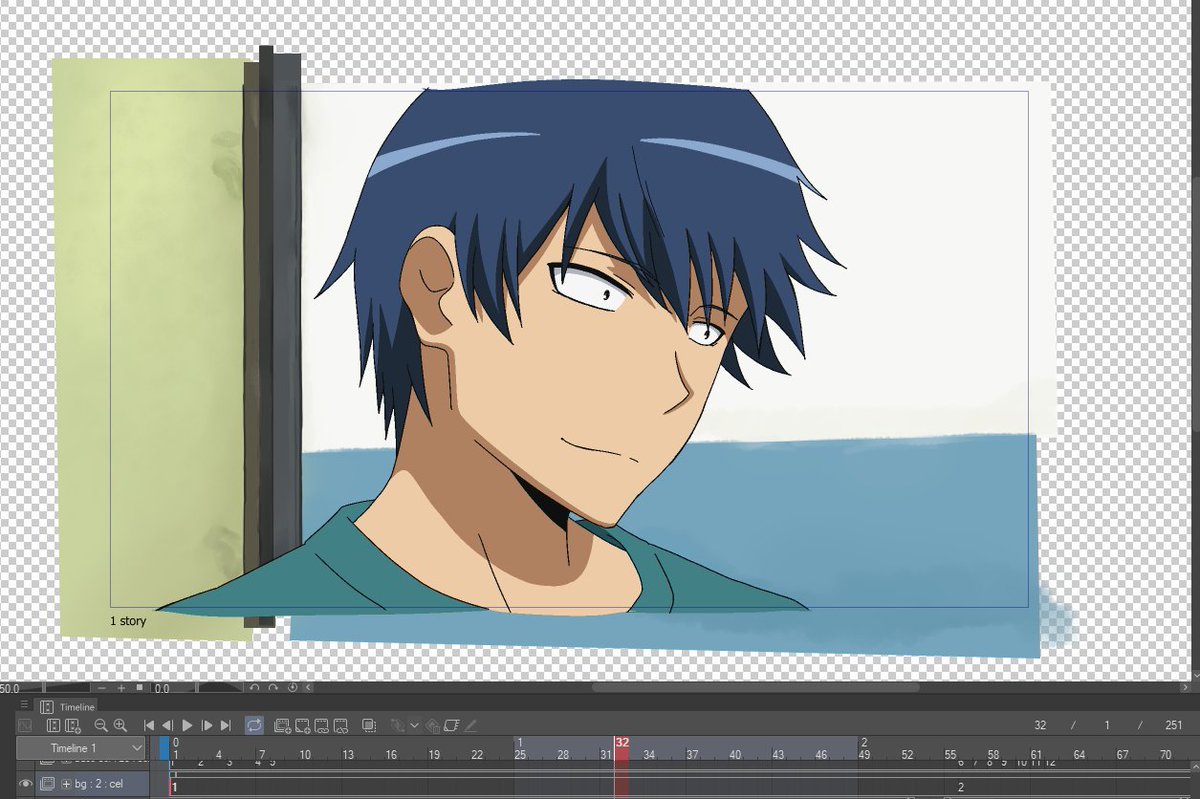
Task: Click the blue start frame marker
Action: pyautogui.click(x=164, y=748)
